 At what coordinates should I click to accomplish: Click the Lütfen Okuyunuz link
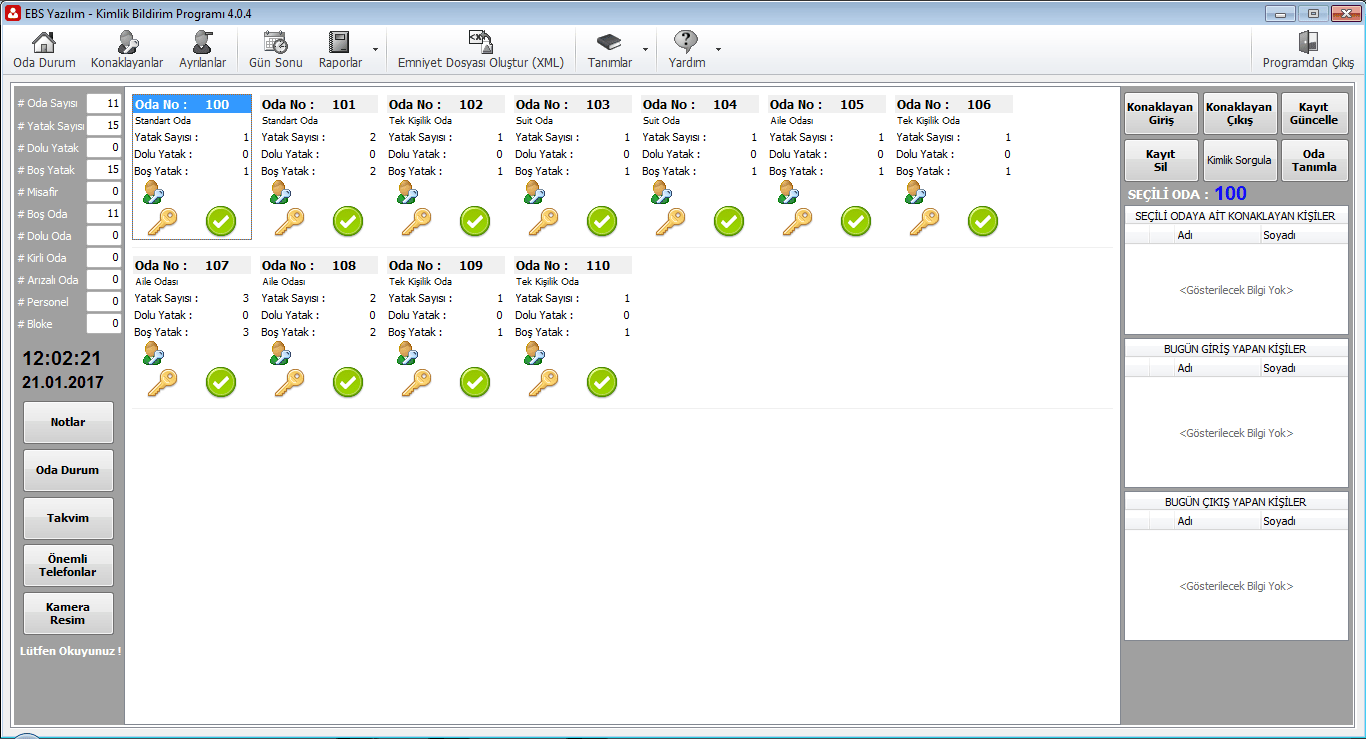(71, 651)
